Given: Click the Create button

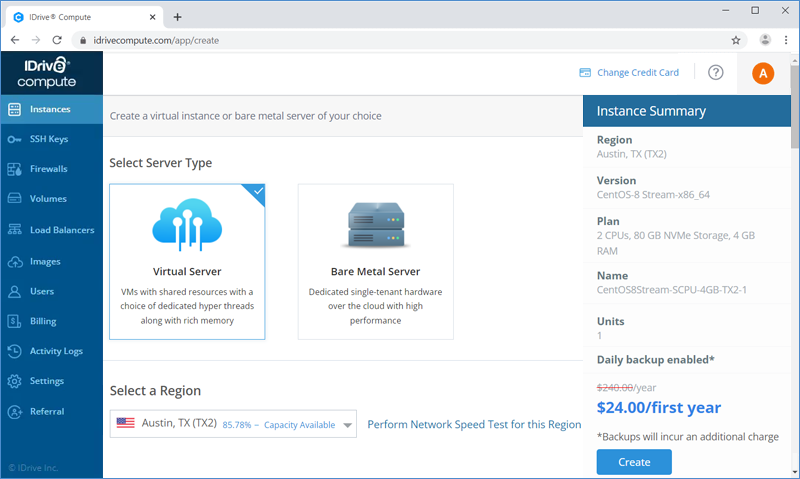Looking at the screenshot, I should click(x=634, y=462).
